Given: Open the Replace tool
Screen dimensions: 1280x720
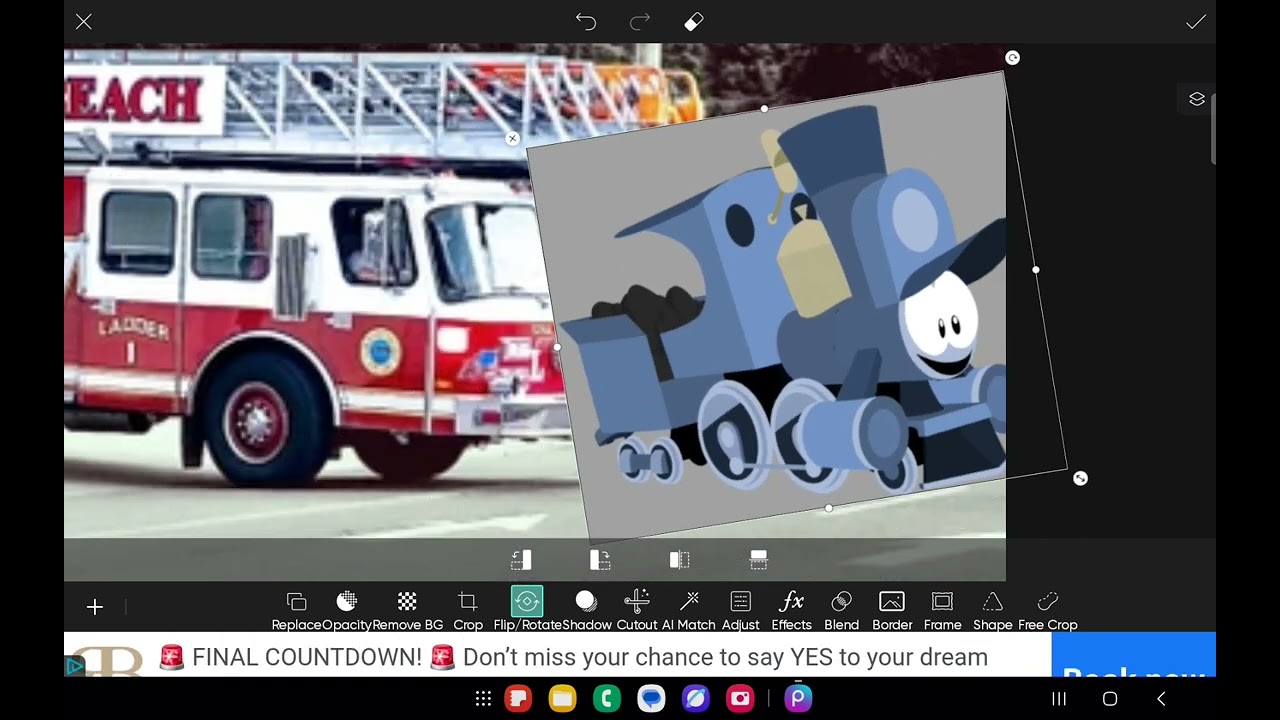Looking at the screenshot, I should [x=296, y=610].
